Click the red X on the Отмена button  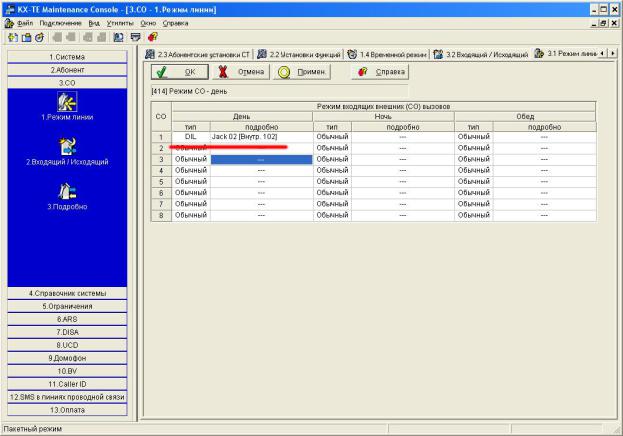[223, 72]
